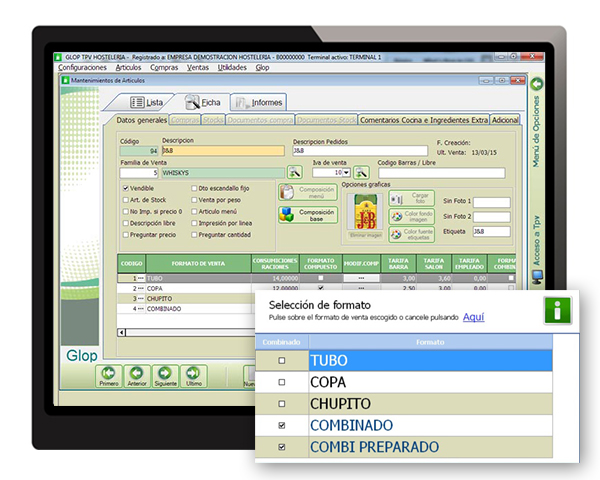The image size is (600, 480).
Task: Select COMBI PREPARADO format
Action: point(430,447)
